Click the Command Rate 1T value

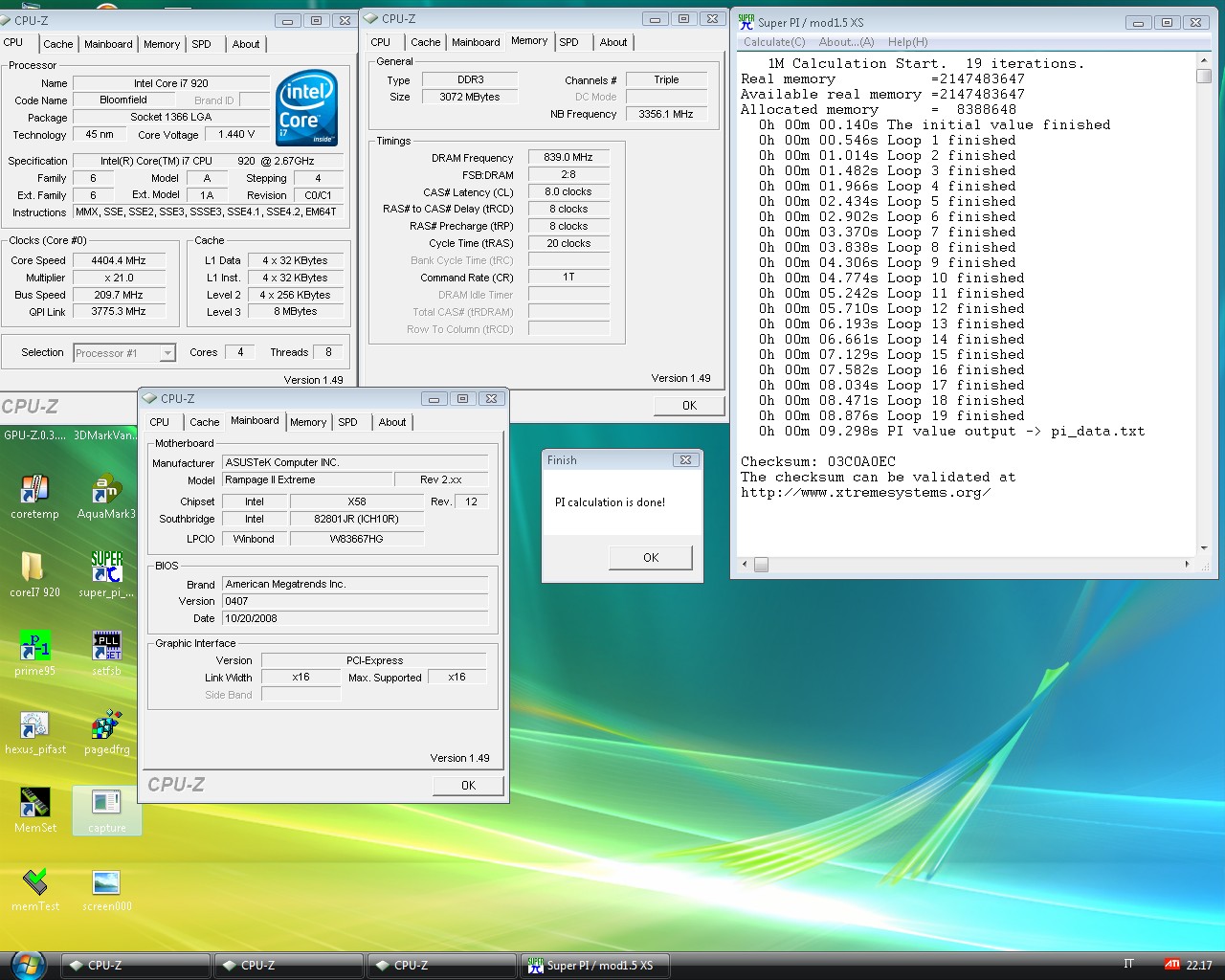[568, 278]
